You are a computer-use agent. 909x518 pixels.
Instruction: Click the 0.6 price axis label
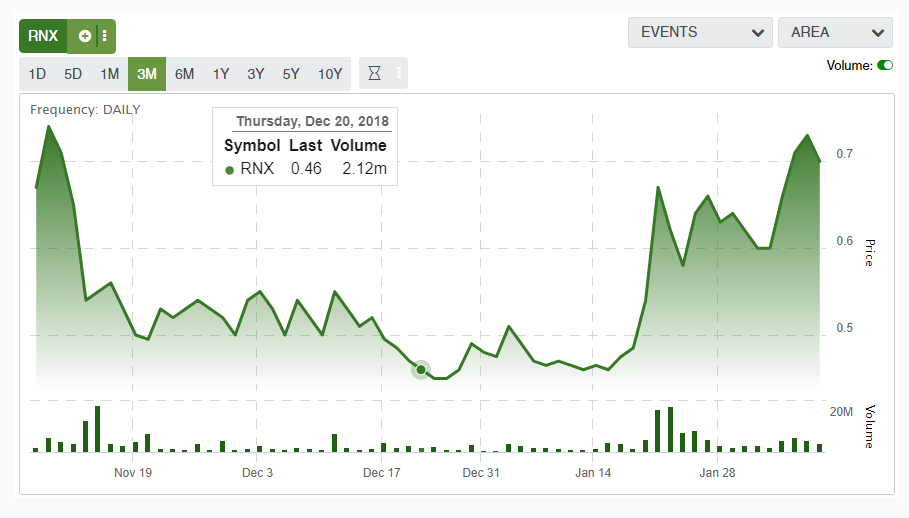click(844, 241)
